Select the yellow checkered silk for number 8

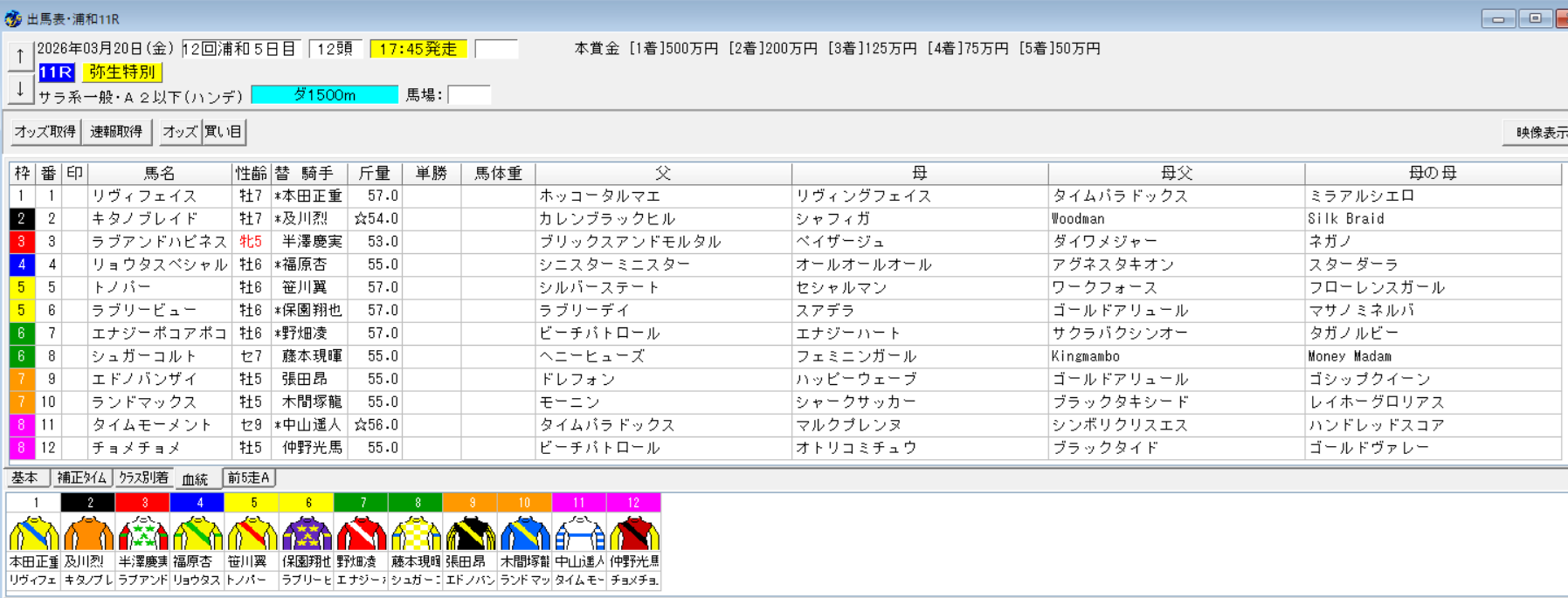416,533
